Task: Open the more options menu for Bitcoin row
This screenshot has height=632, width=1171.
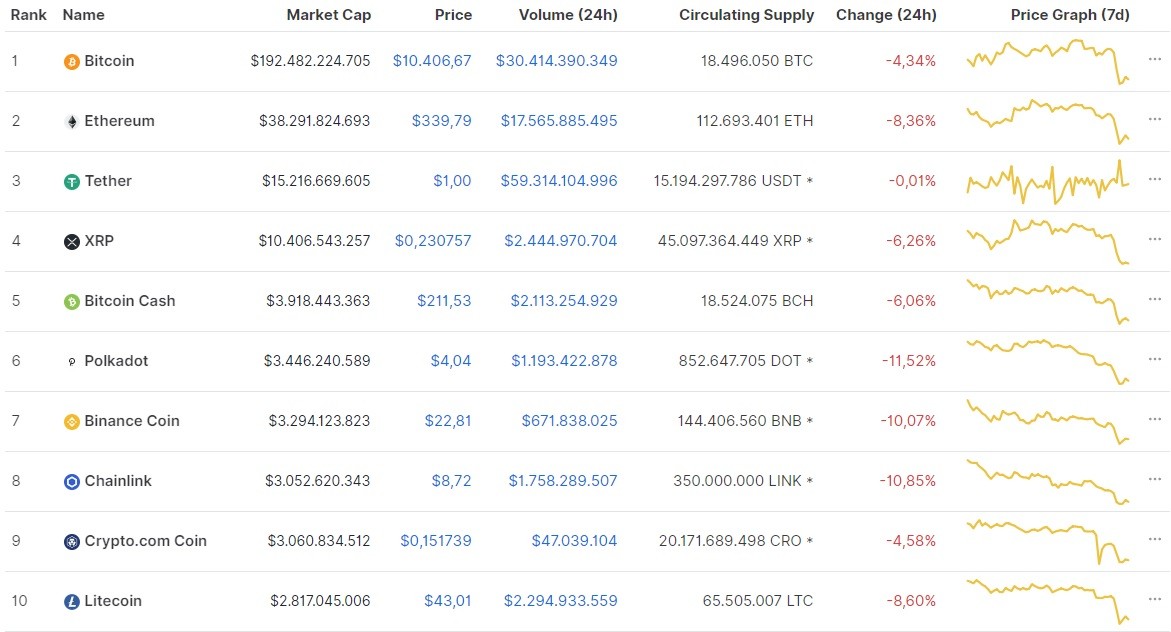Action: tap(1155, 61)
